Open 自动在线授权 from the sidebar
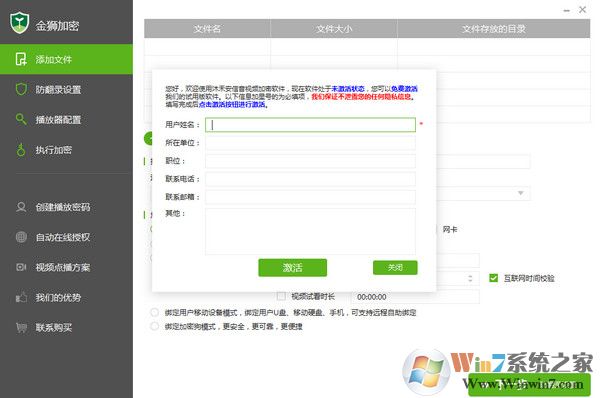 coord(66,237)
